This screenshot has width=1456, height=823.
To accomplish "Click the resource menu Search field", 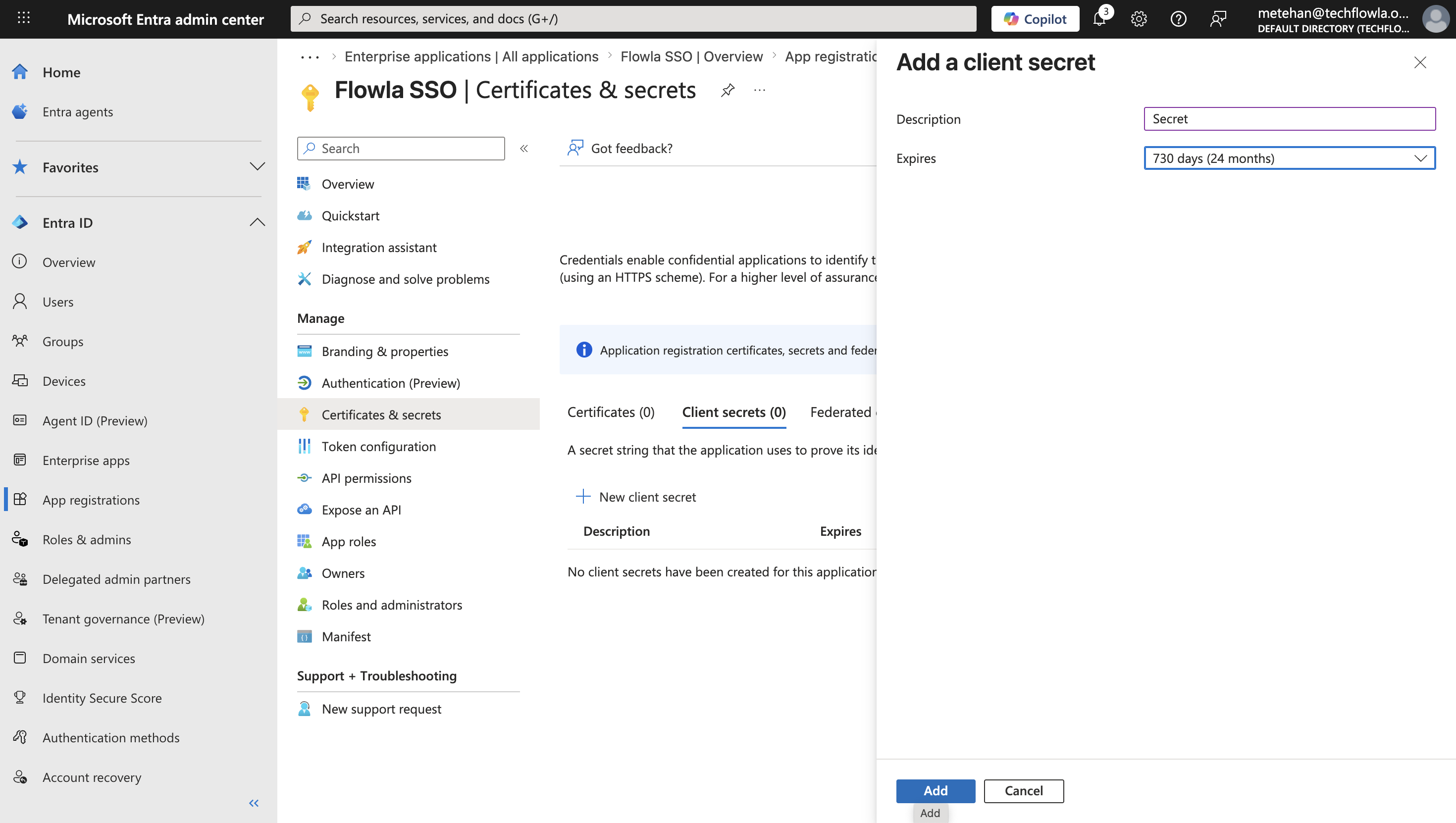I will point(401,148).
